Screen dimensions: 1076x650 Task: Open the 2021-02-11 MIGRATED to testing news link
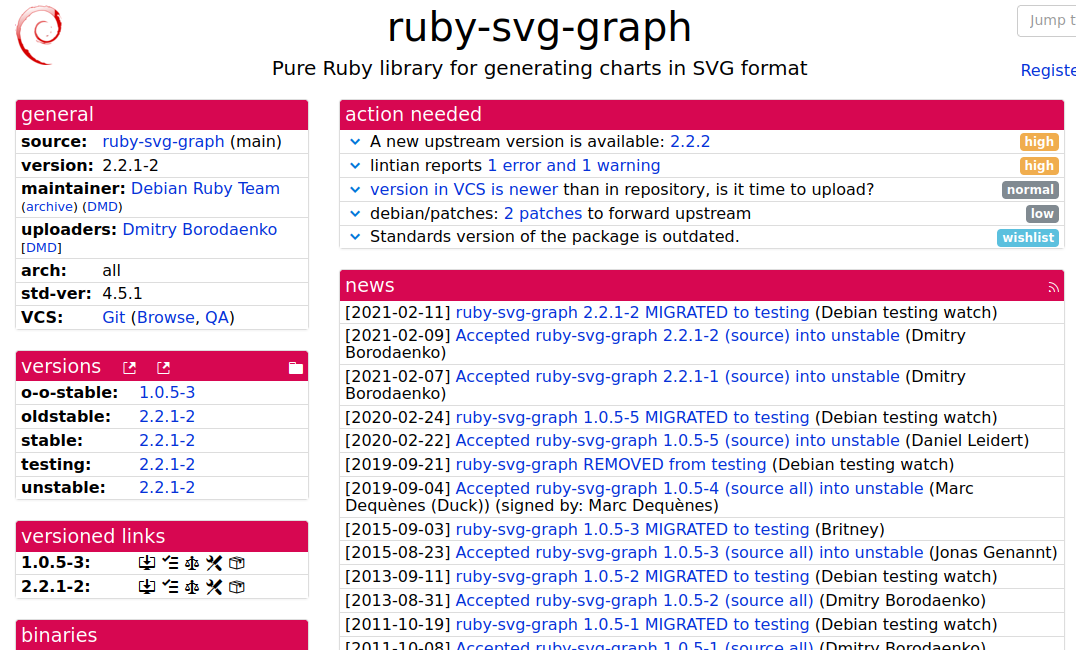point(633,312)
